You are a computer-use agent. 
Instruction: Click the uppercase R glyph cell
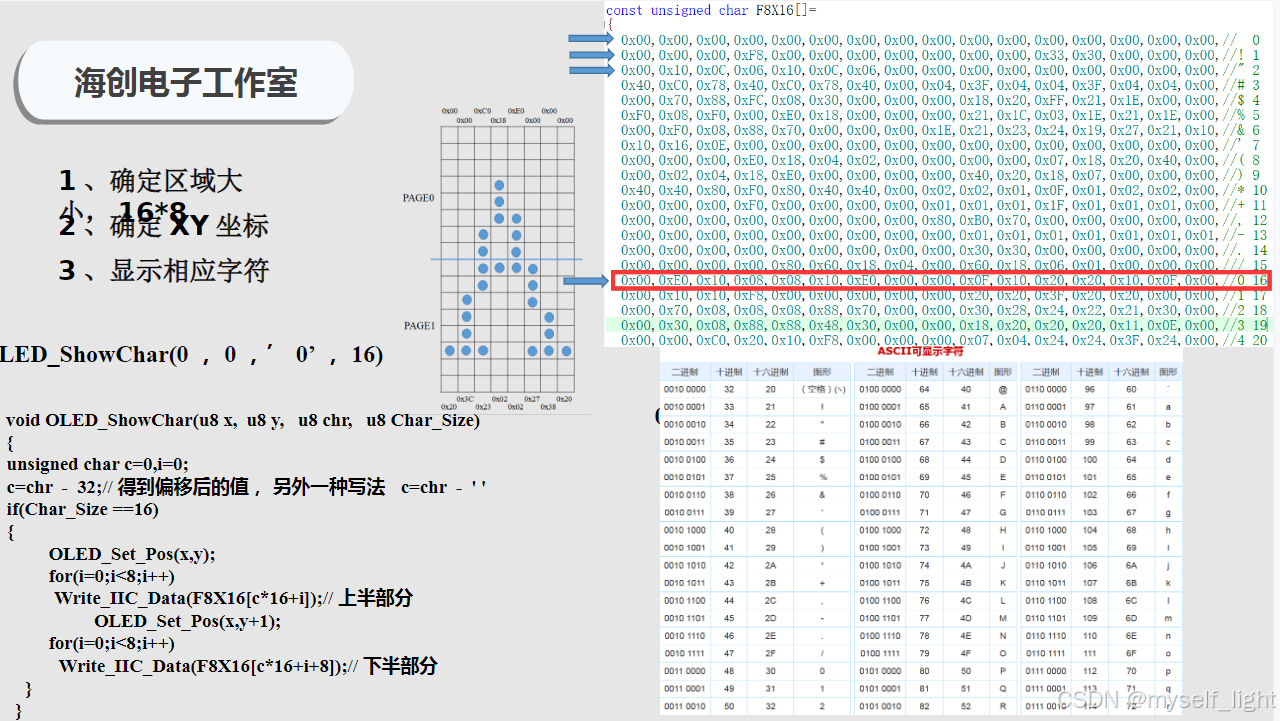click(1002, 706)
